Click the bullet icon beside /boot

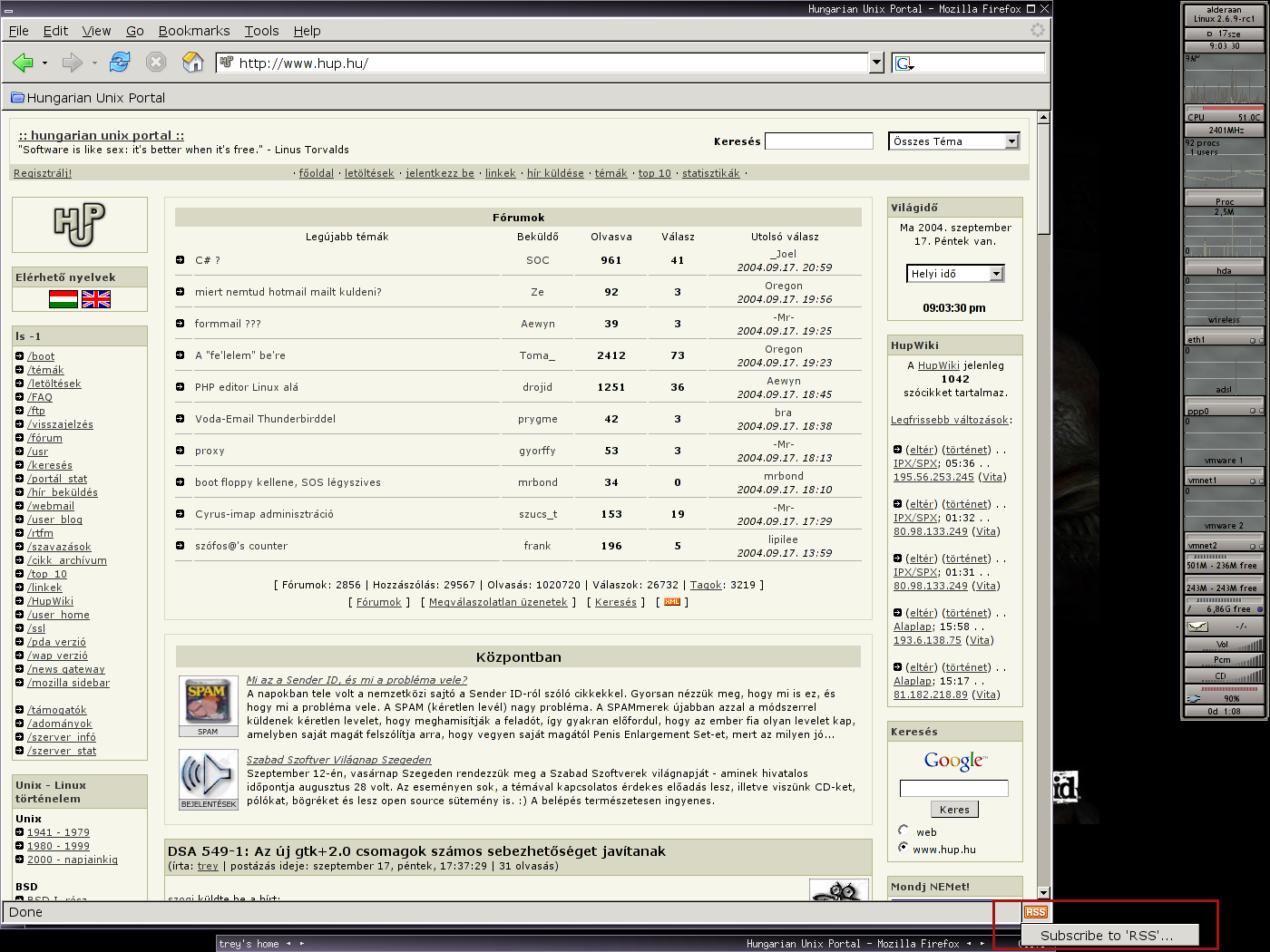[20, 356]
